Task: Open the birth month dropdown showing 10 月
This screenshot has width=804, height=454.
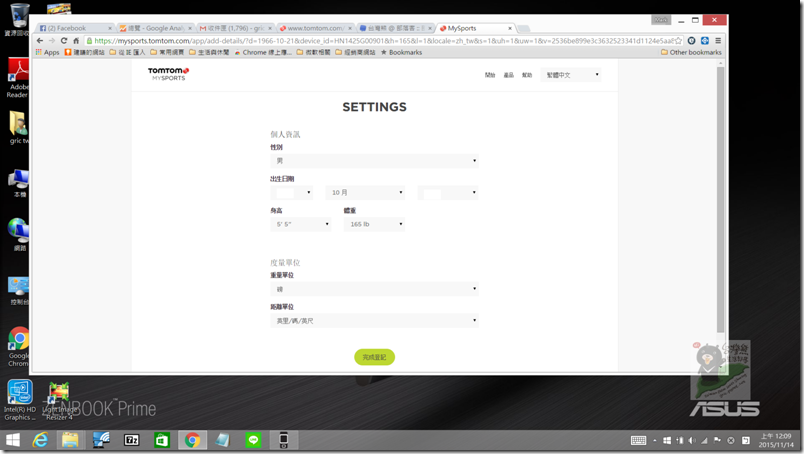Action: point(365,192)
